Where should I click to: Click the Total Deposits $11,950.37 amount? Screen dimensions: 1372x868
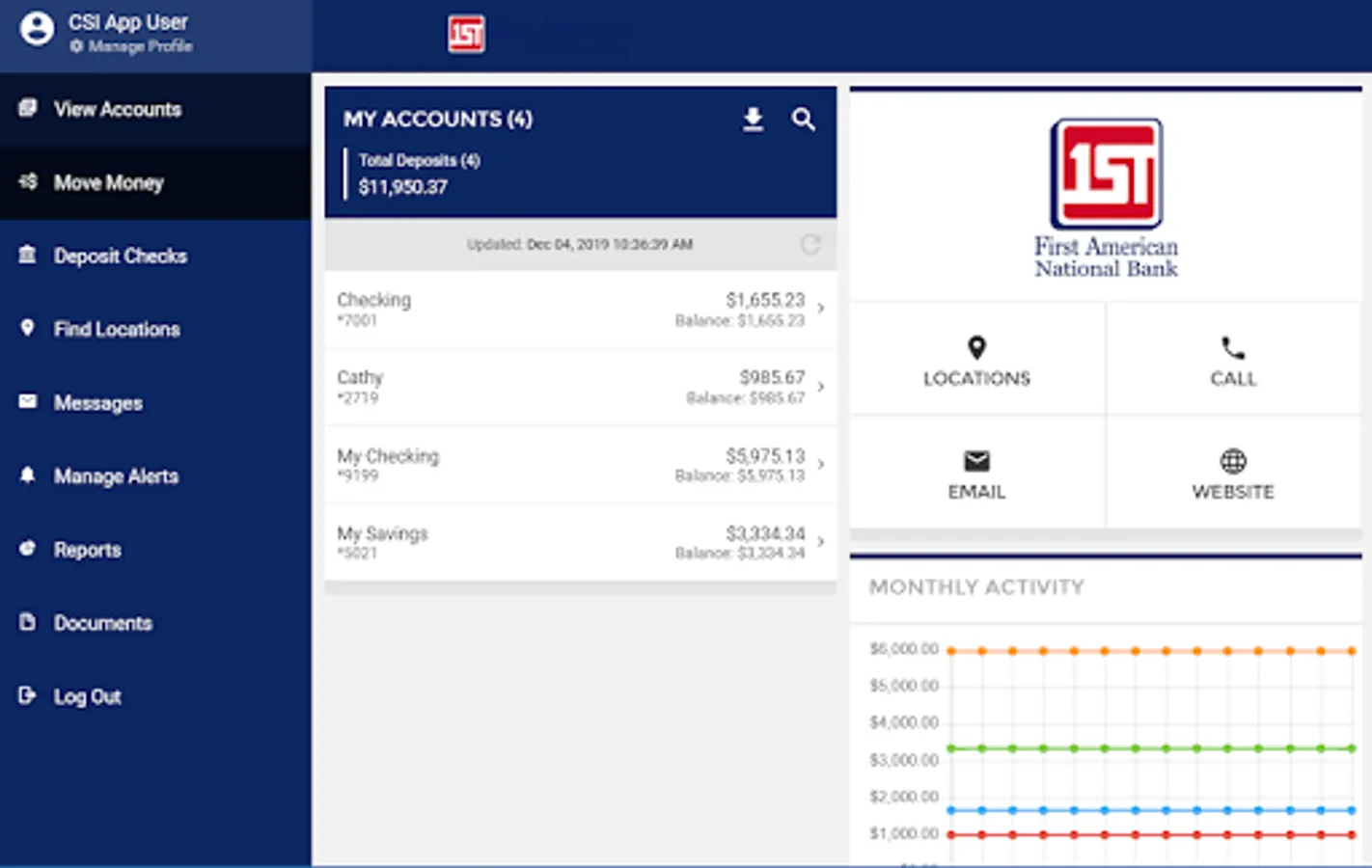(x=403, y=187)
